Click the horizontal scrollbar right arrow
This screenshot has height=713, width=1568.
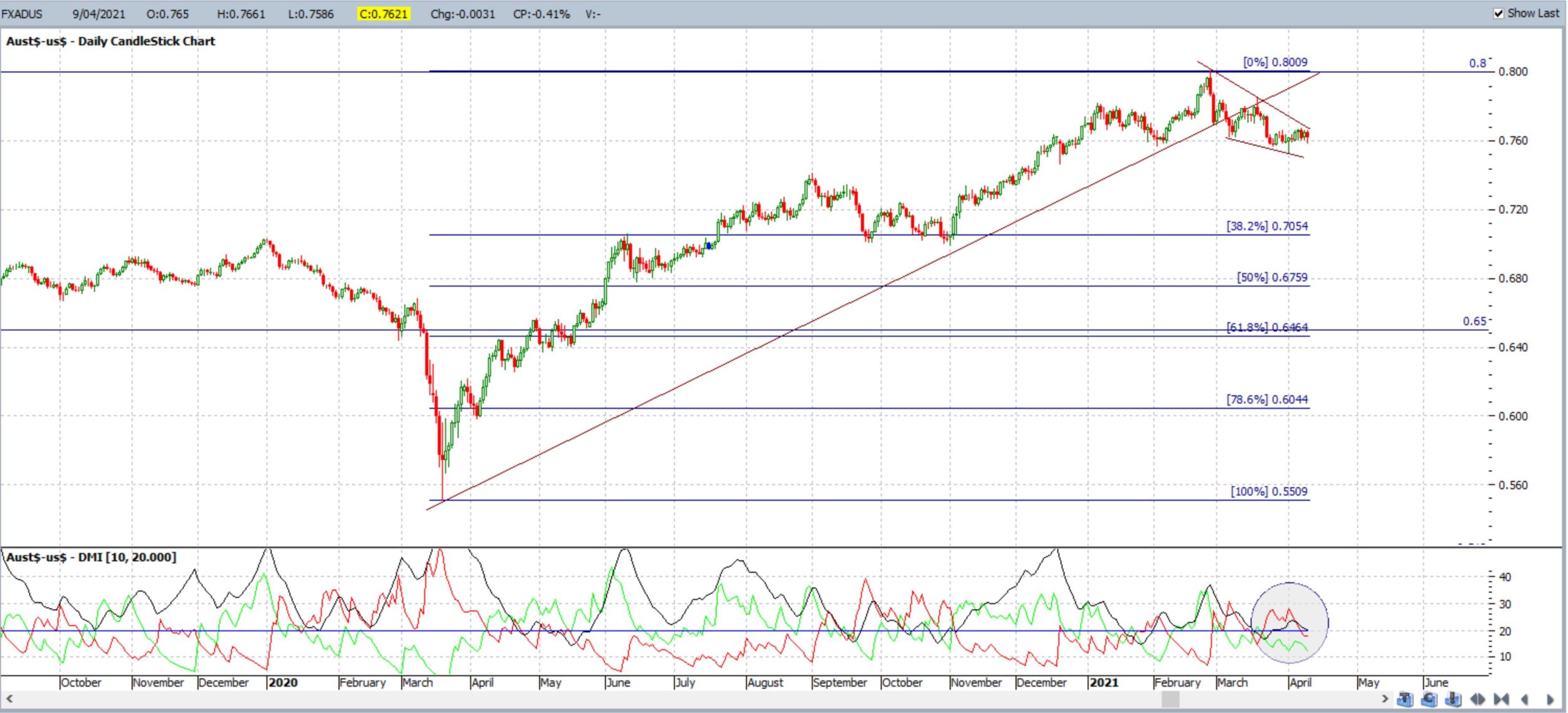(x=1385, y=699)
